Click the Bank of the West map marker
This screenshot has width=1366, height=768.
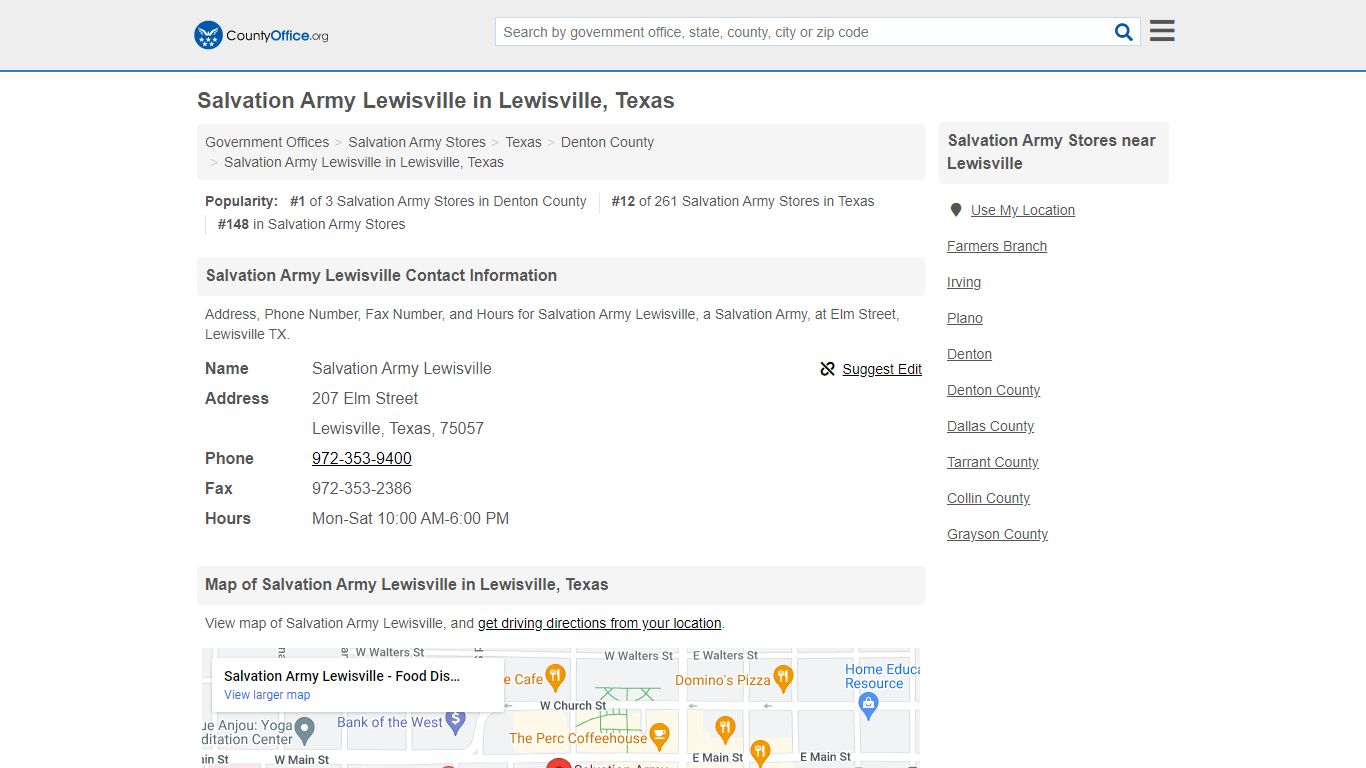[456, 720]
